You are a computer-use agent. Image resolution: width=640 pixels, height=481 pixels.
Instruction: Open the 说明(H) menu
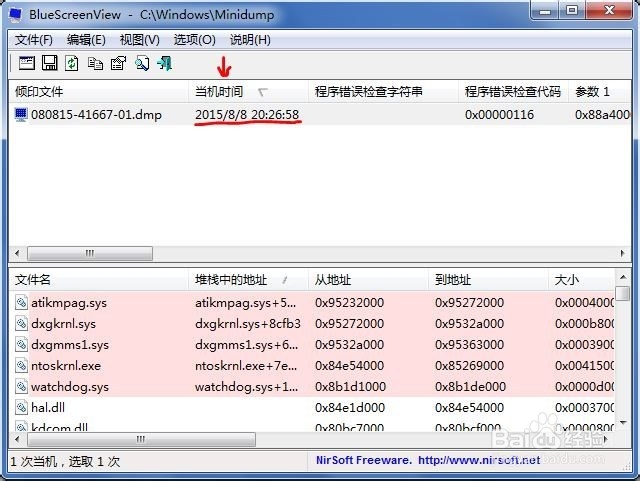coord(250,40)
